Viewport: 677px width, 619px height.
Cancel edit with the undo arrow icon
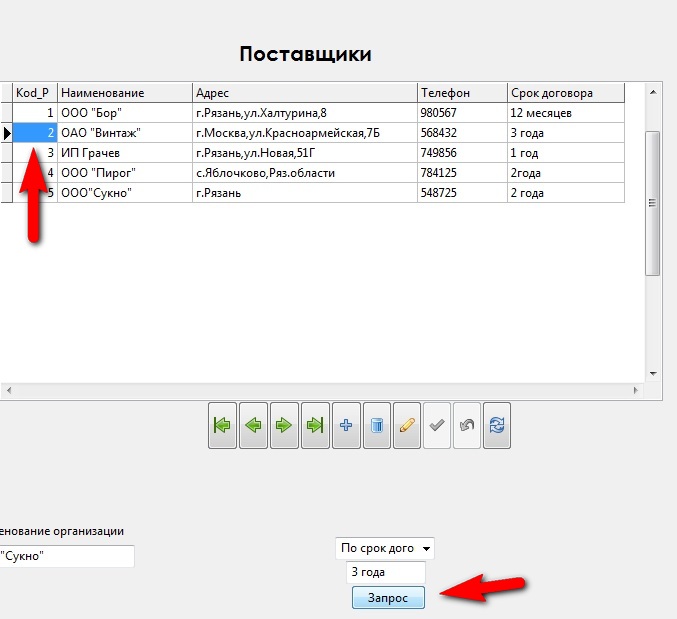[x=467, y=426]
